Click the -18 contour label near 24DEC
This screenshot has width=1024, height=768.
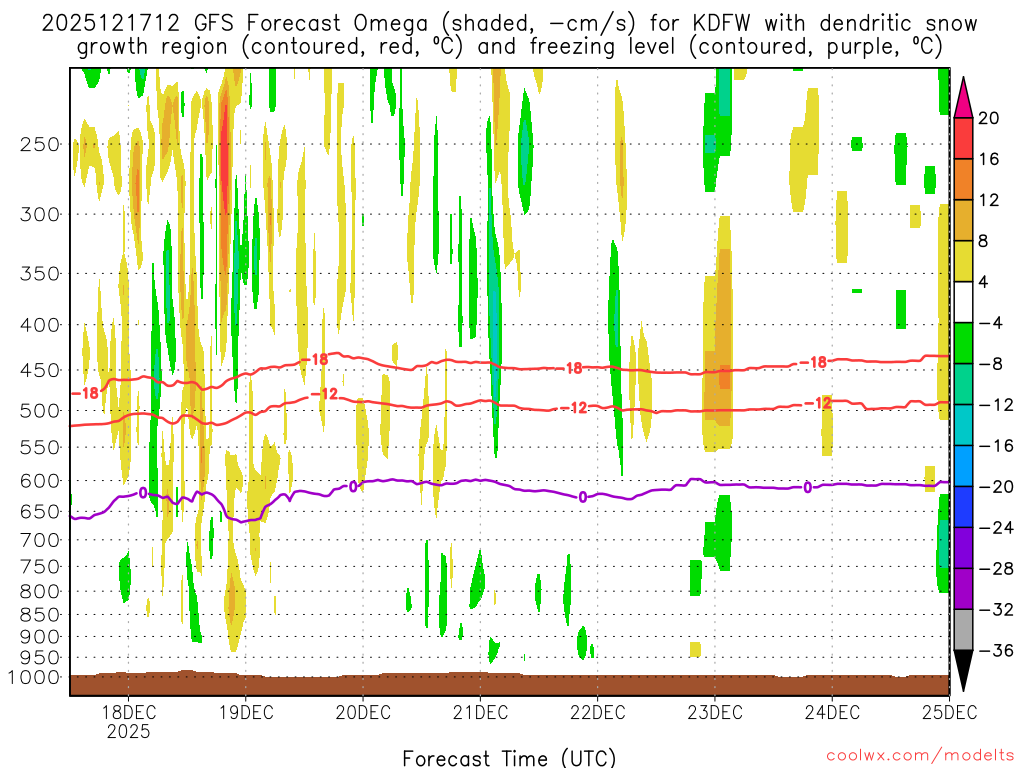click(x=817, y=362)
